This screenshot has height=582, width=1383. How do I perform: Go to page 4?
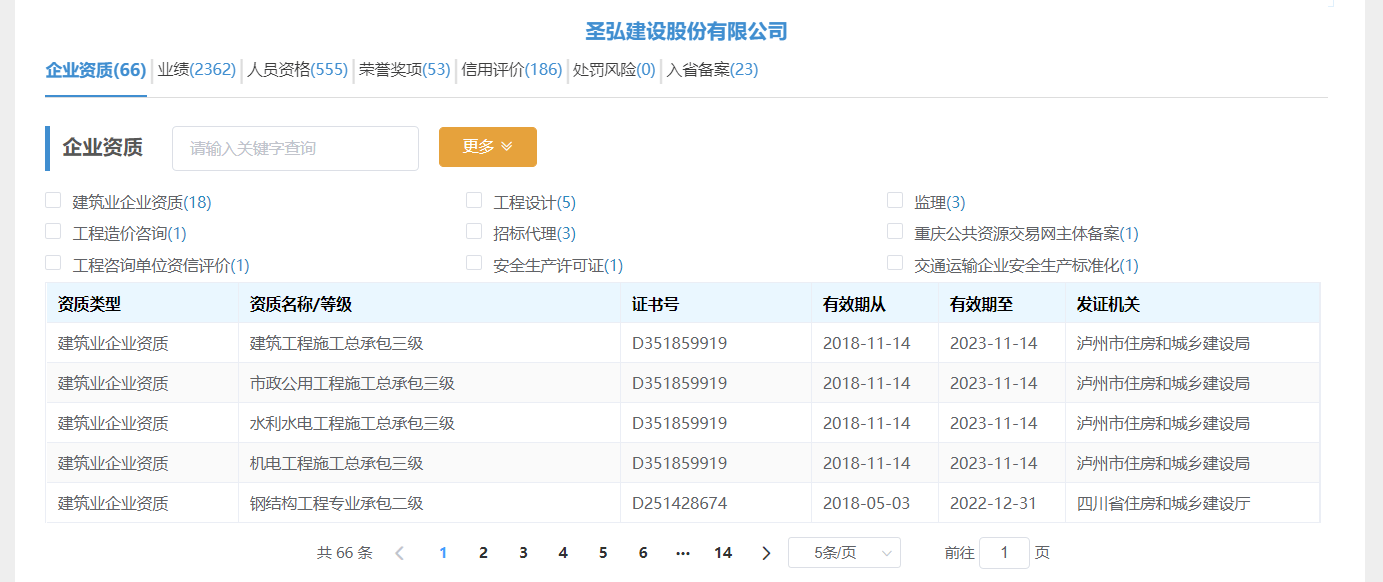563,553
